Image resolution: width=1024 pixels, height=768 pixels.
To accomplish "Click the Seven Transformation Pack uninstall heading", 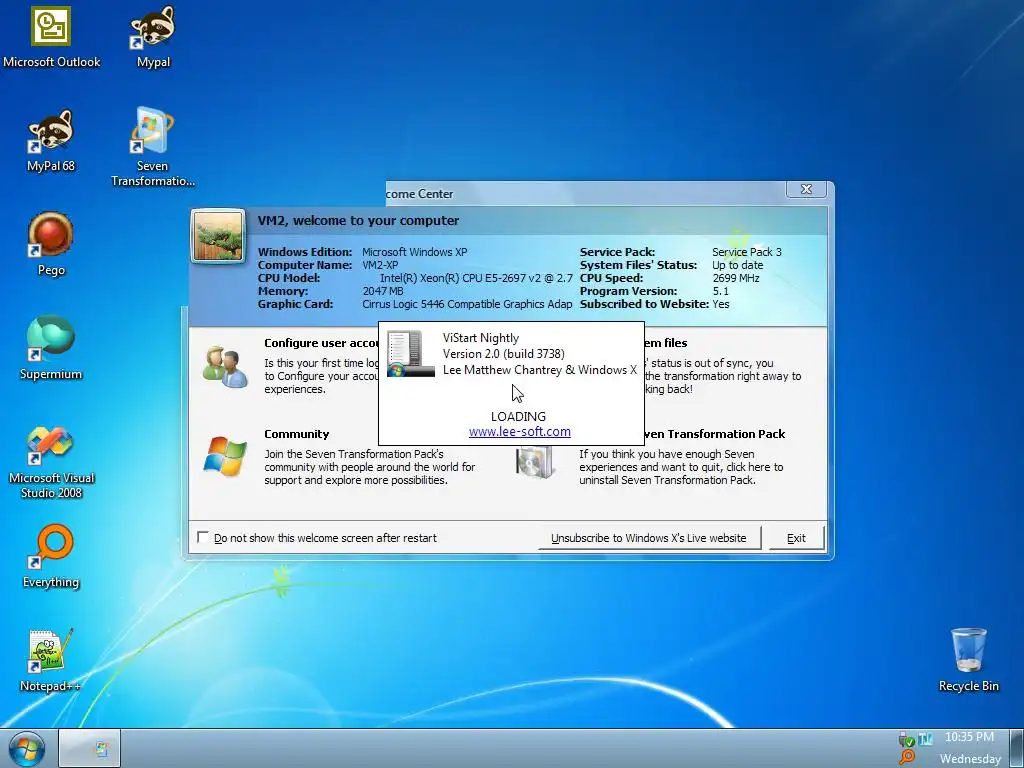I will tap(715, 434).
